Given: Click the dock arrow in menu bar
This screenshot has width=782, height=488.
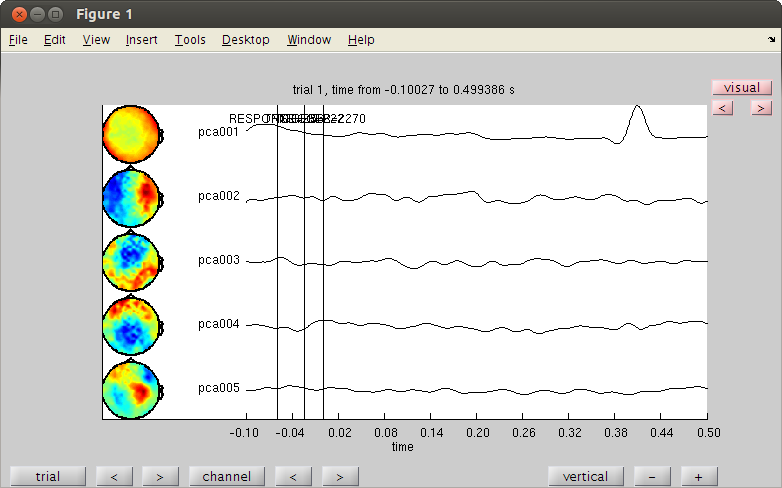Looking at the screenshot, I should 771,40.
